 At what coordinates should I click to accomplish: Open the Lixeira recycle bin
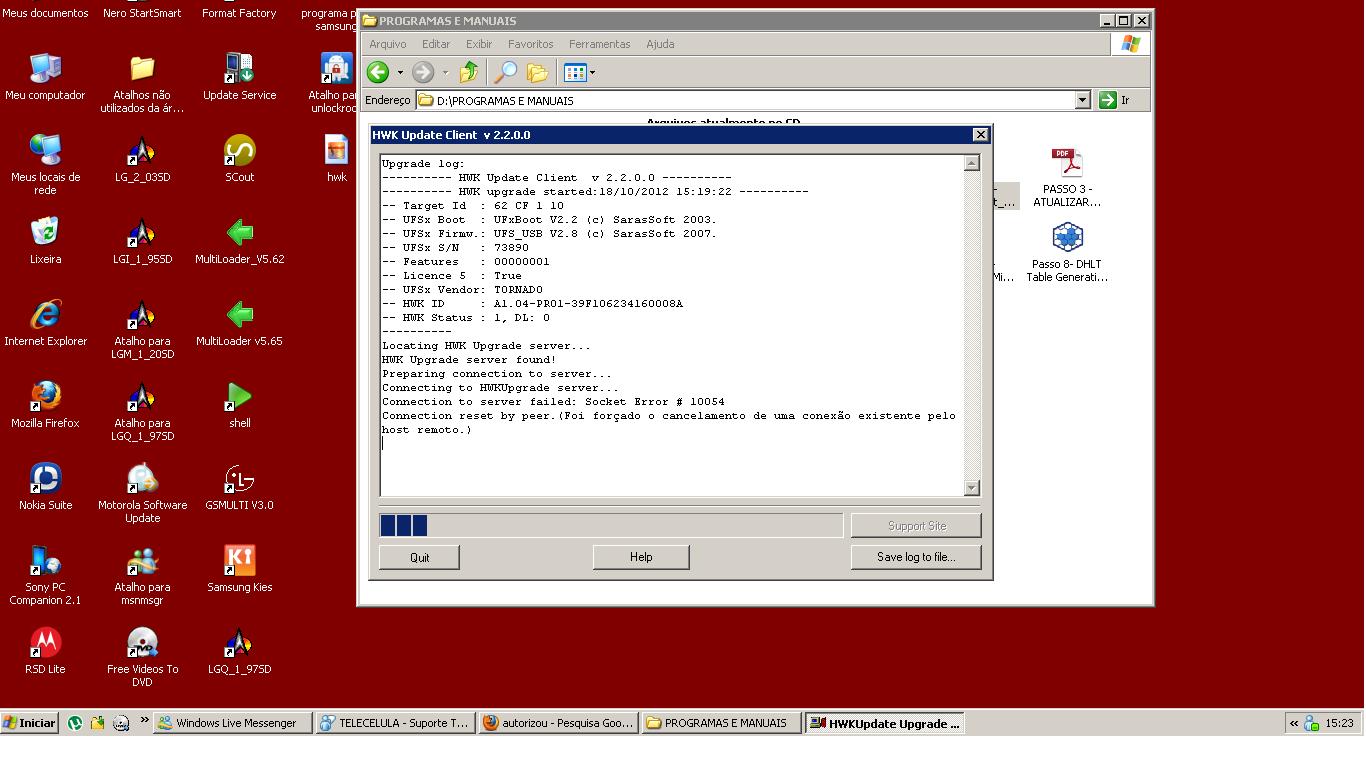(45, 241)
